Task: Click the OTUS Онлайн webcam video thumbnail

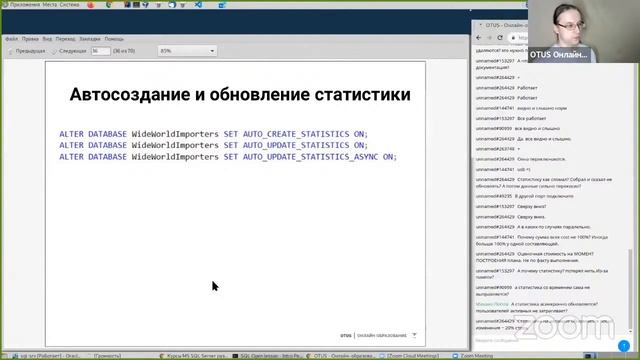Action: tap(583, 31)
